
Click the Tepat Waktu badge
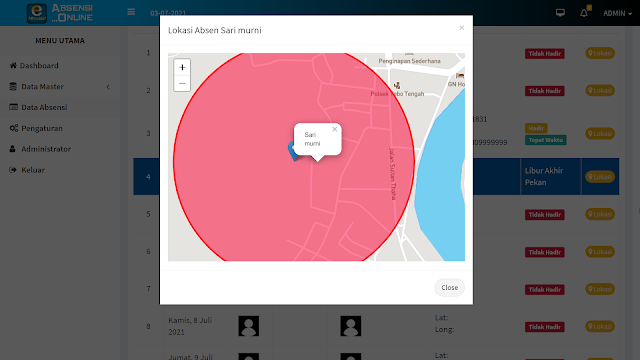click(x=545, y=140)
